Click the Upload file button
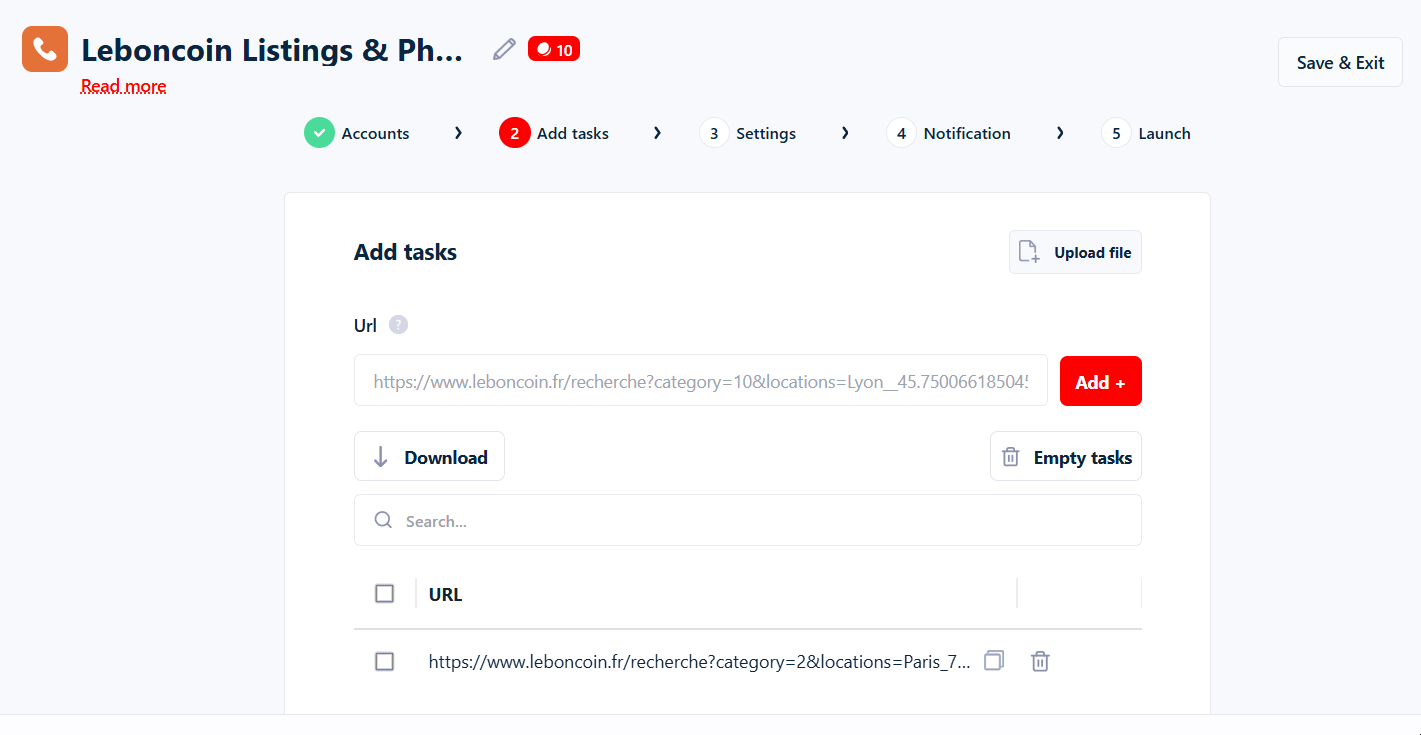 (x=1075, y=252)
